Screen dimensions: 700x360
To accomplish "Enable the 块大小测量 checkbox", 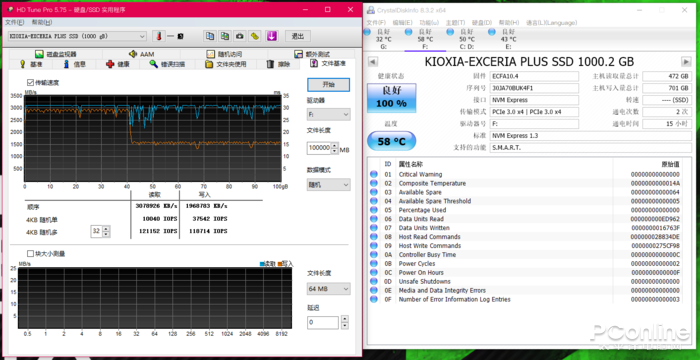I will click(30, 254).
